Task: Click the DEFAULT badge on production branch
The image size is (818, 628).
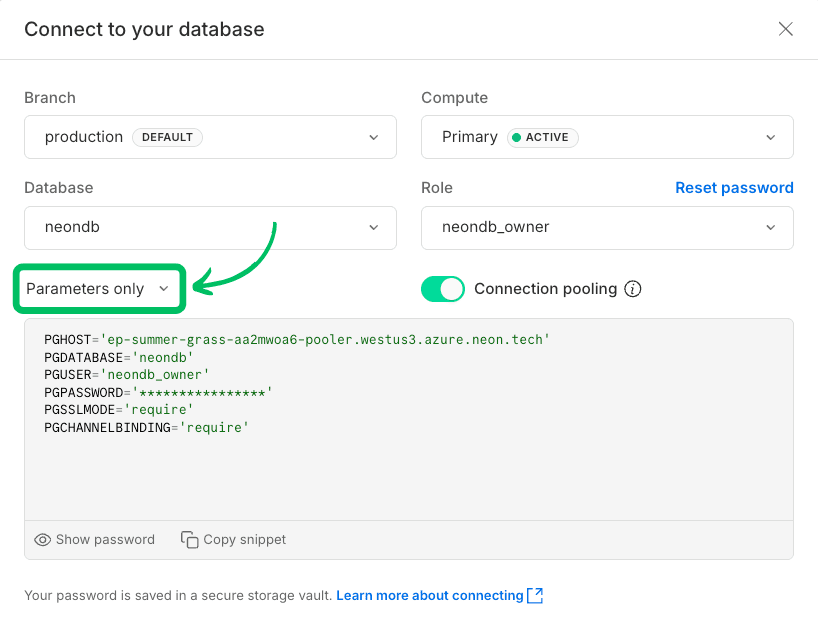Action: 166,137
